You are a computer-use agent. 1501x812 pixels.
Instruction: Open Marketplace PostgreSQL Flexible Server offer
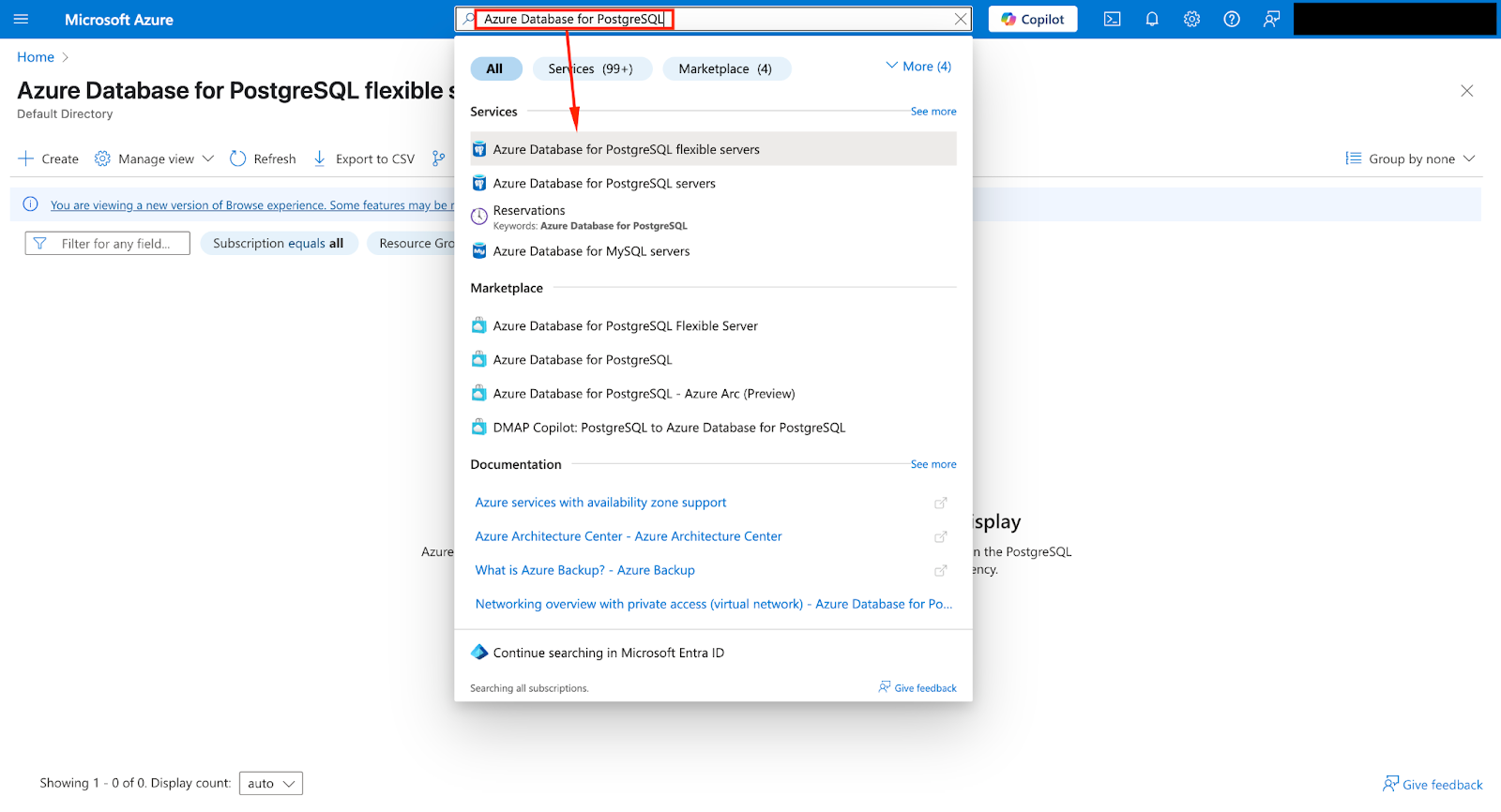(713, 325)
